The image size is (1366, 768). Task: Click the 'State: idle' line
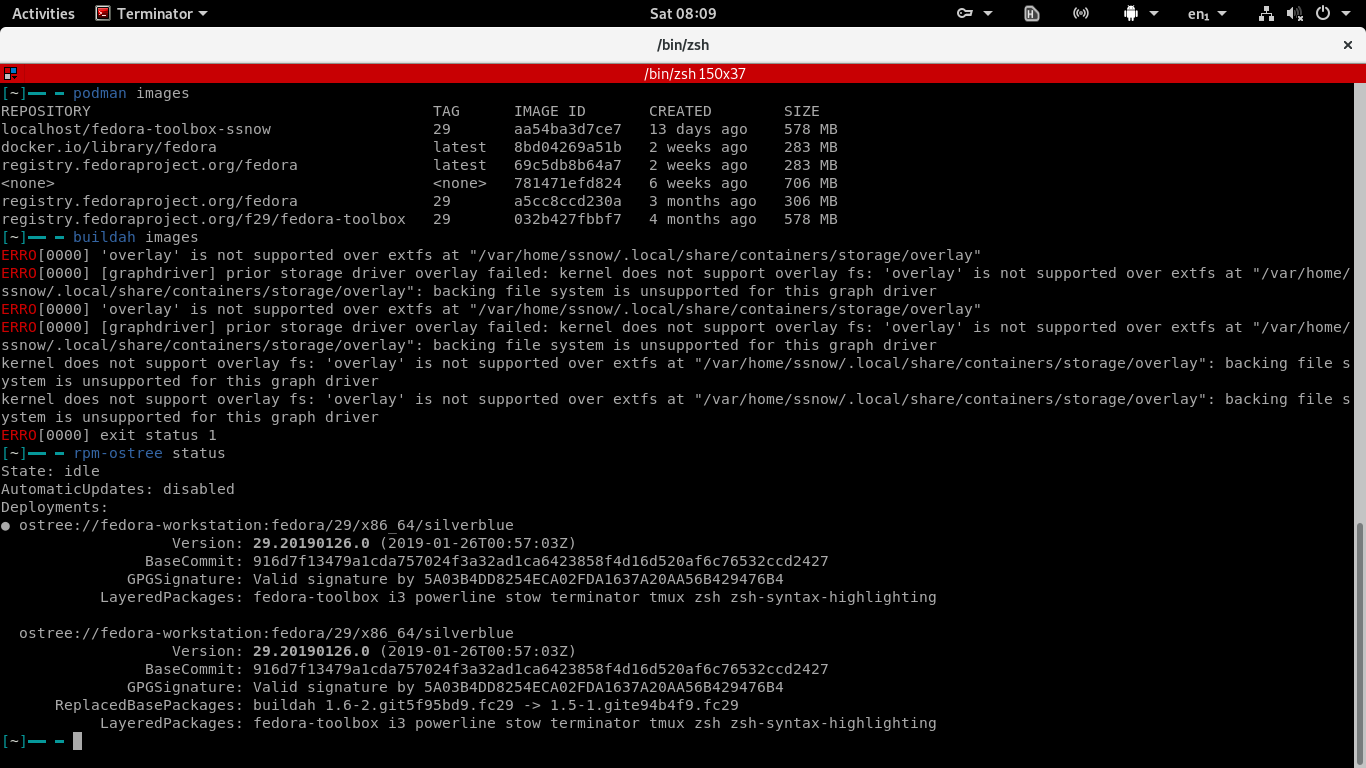[x=50, y=471]
